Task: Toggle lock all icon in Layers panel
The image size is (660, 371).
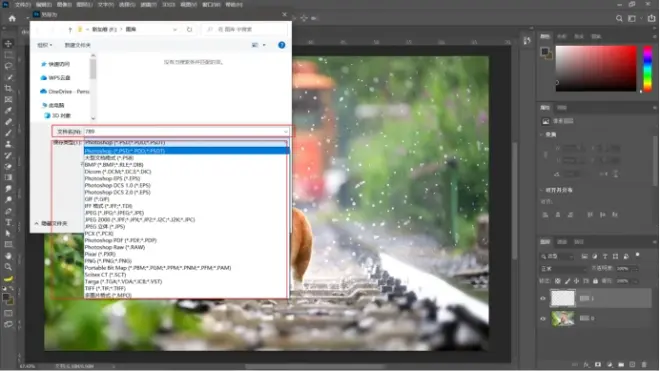Action: [595, 281]
